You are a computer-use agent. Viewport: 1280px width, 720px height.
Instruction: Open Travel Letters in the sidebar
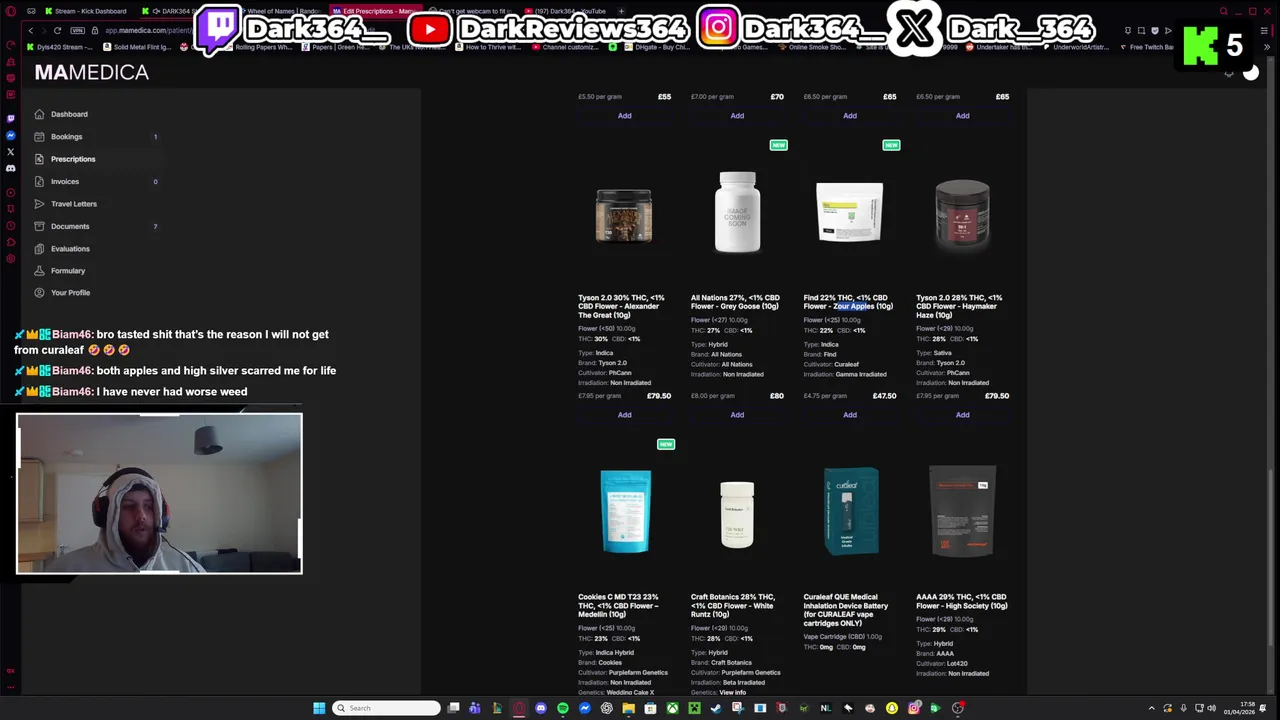click(74, 204)
